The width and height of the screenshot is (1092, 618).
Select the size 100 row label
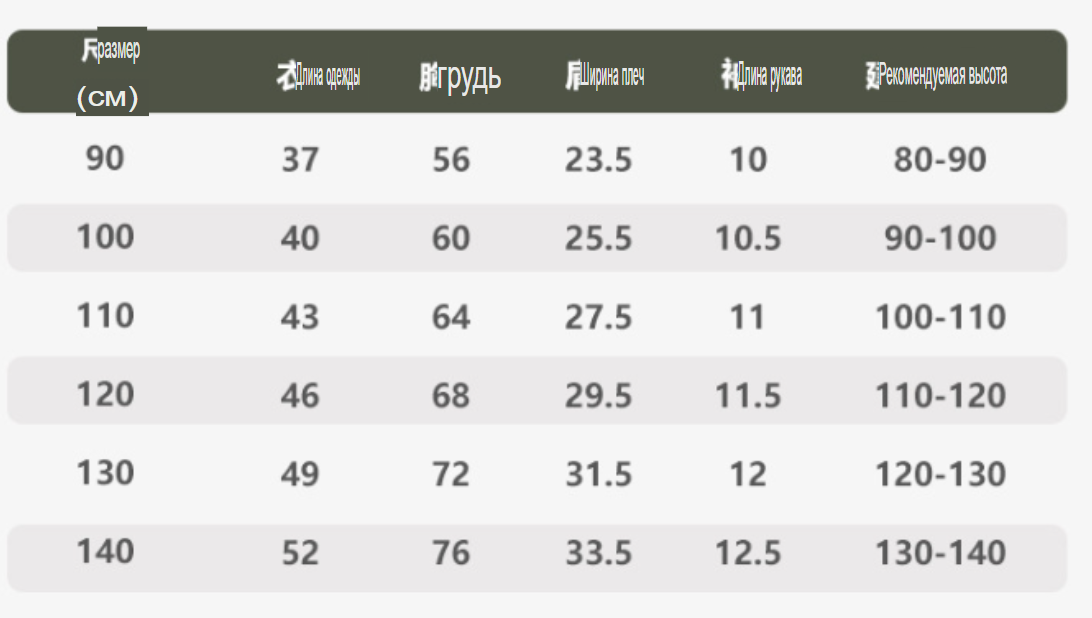coord(105,237)
